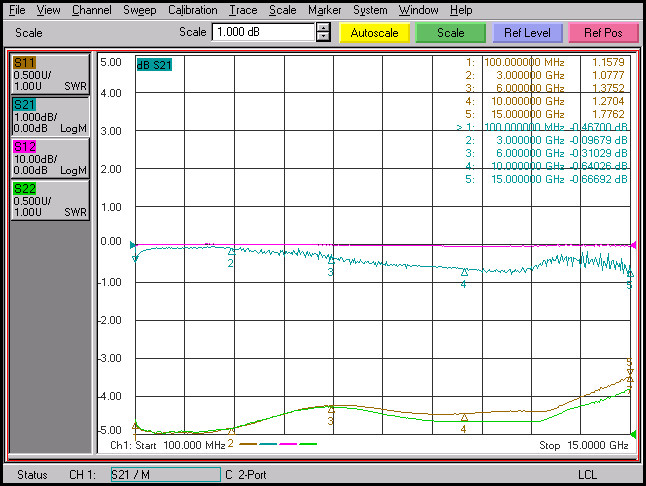Select marker 3 on the S21 trace
This screenshot has height=486, width=646.
point(331,260)
